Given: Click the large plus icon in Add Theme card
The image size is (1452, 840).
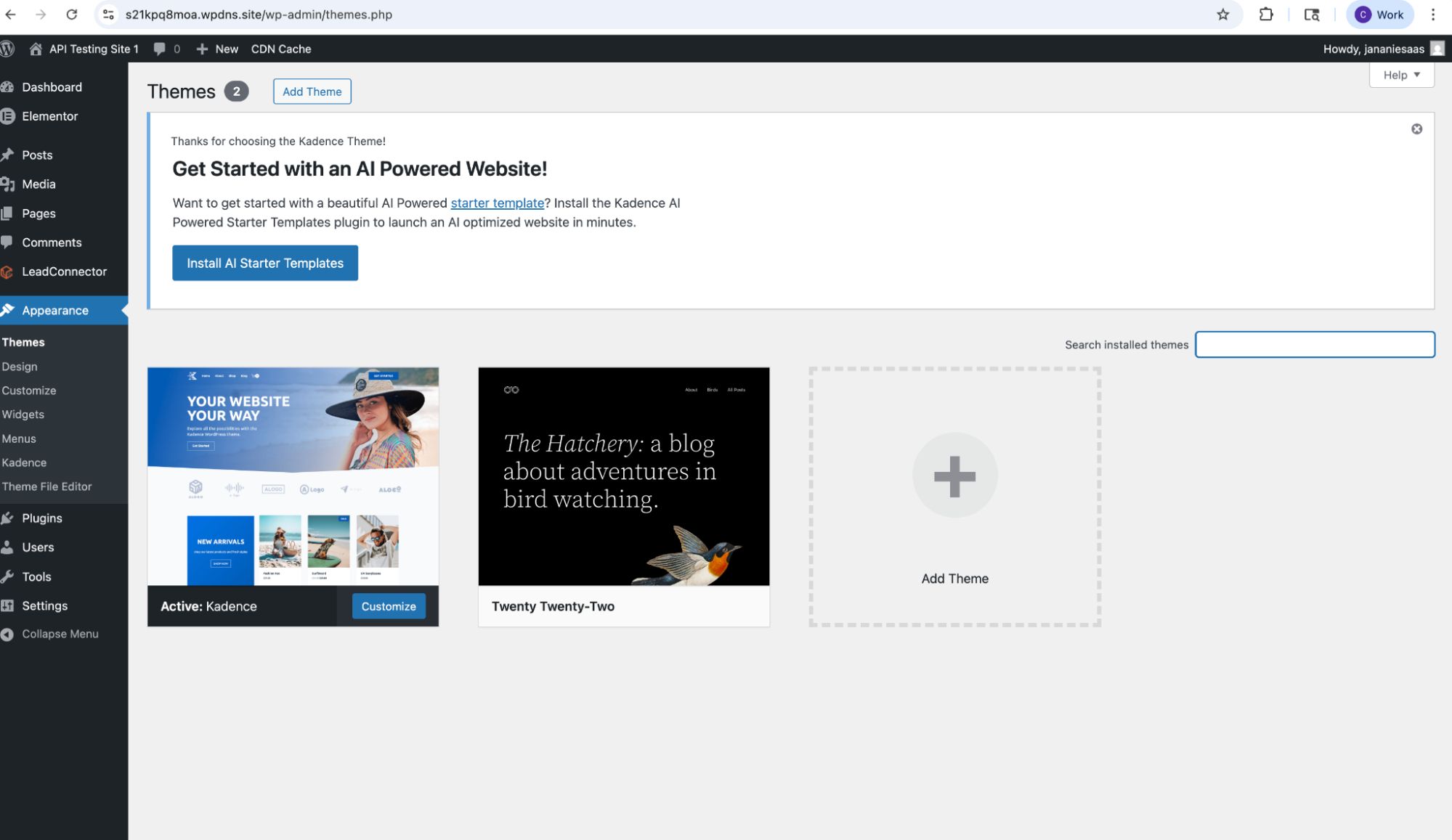Looking at the screenshot, I should click(954, 476).
